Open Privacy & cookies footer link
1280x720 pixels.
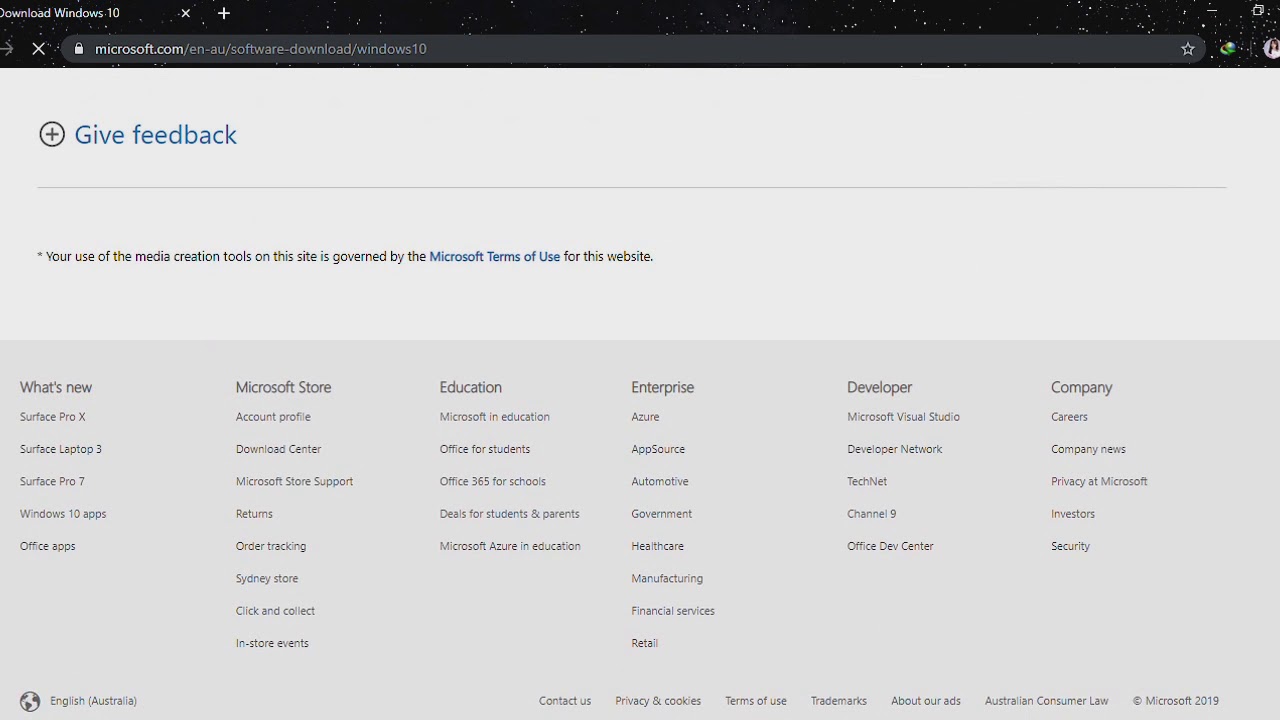pos(658,701)
